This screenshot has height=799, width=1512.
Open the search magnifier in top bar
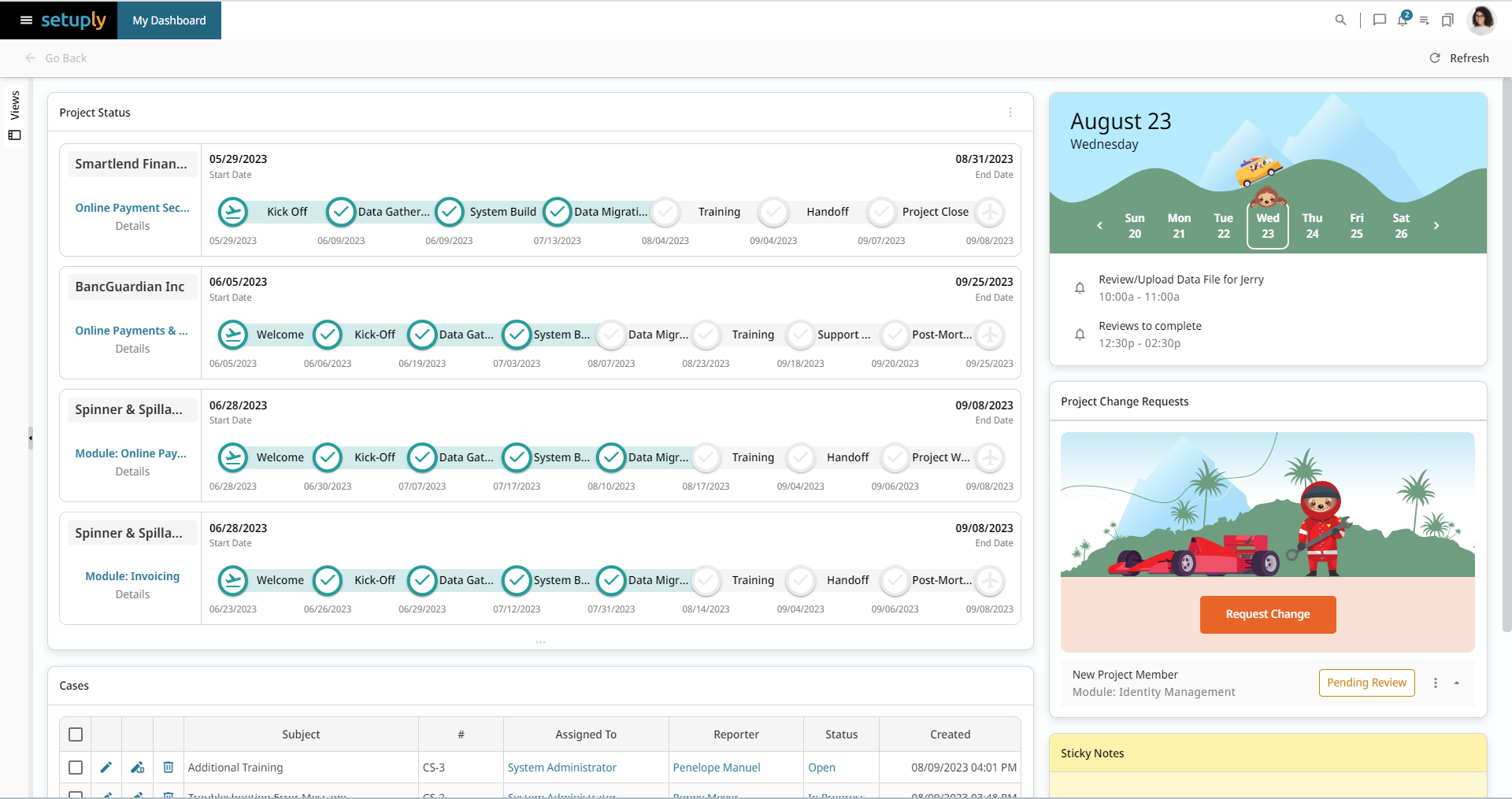(1340, 20)
